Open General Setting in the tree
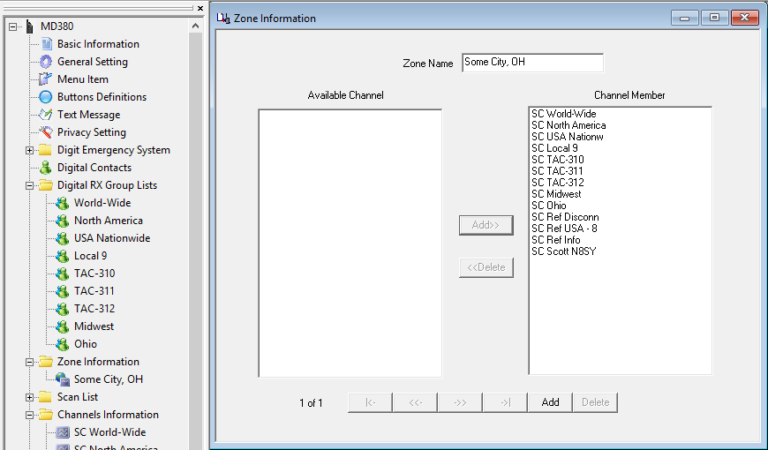 point(92,62)
